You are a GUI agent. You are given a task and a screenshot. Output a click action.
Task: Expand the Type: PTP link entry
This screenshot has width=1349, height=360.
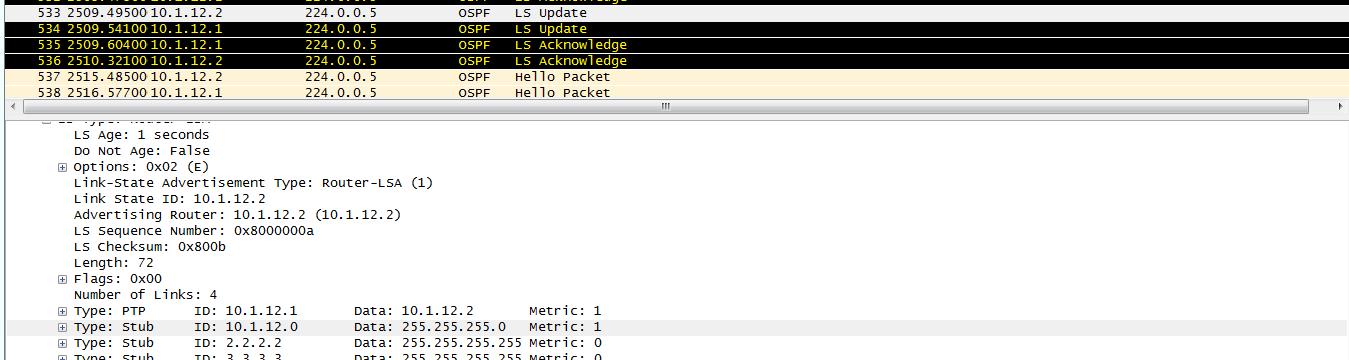pyautogui.click(x=63, y=311)
